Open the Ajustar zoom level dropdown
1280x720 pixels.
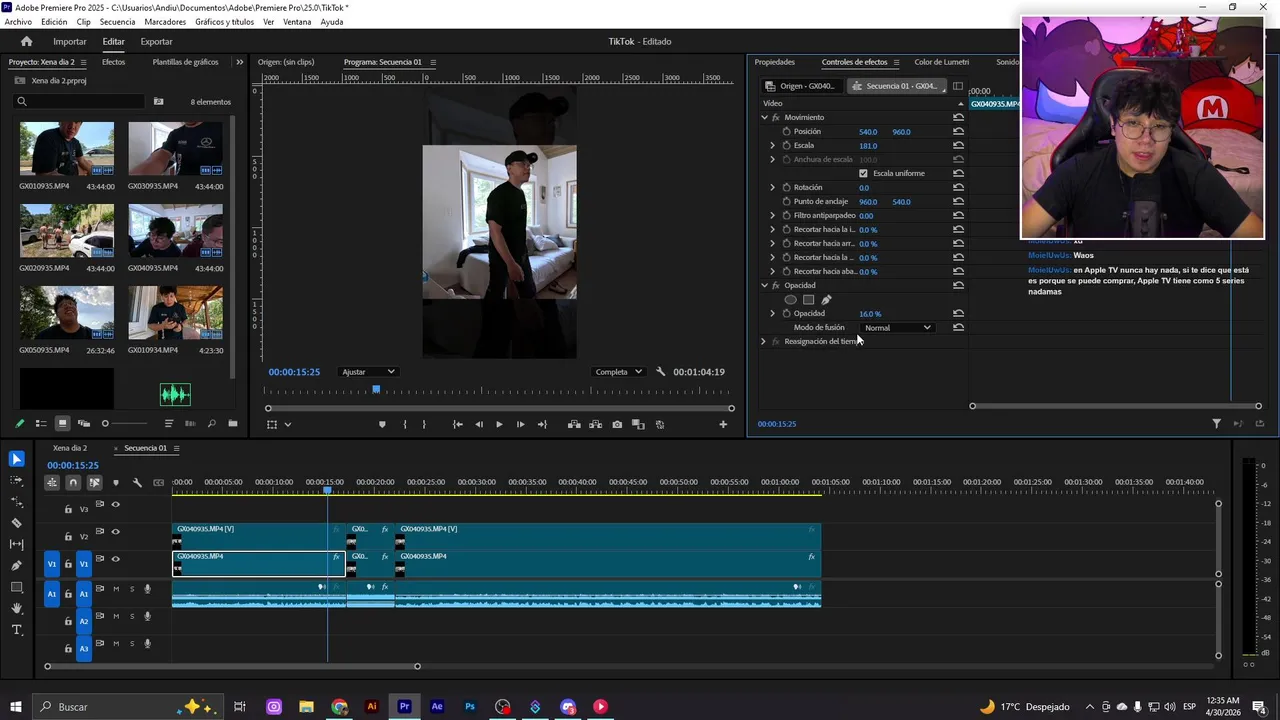pos(368,372)
